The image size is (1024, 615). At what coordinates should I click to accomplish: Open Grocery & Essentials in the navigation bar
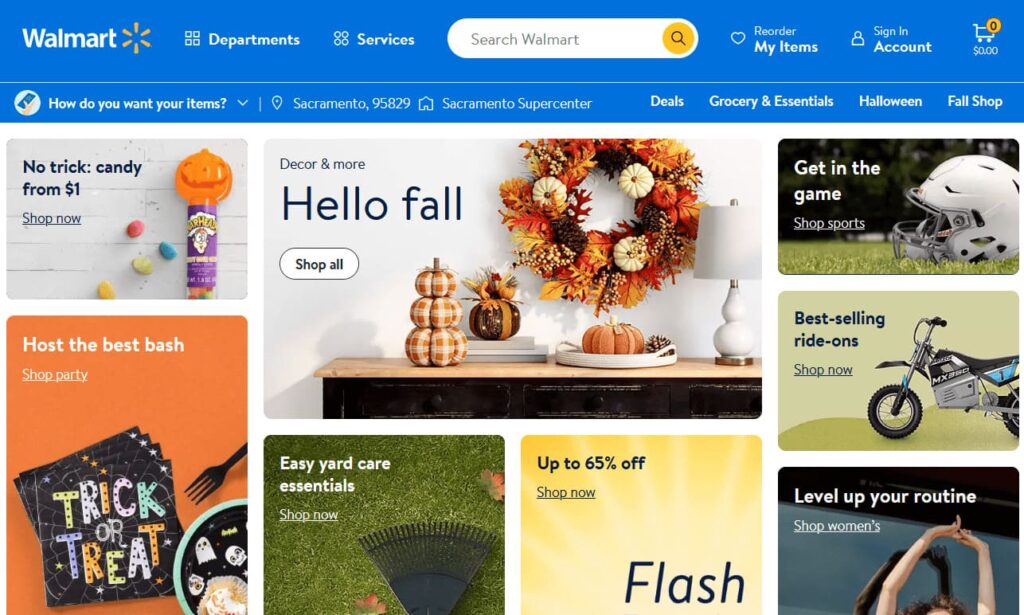click(771, 101)
